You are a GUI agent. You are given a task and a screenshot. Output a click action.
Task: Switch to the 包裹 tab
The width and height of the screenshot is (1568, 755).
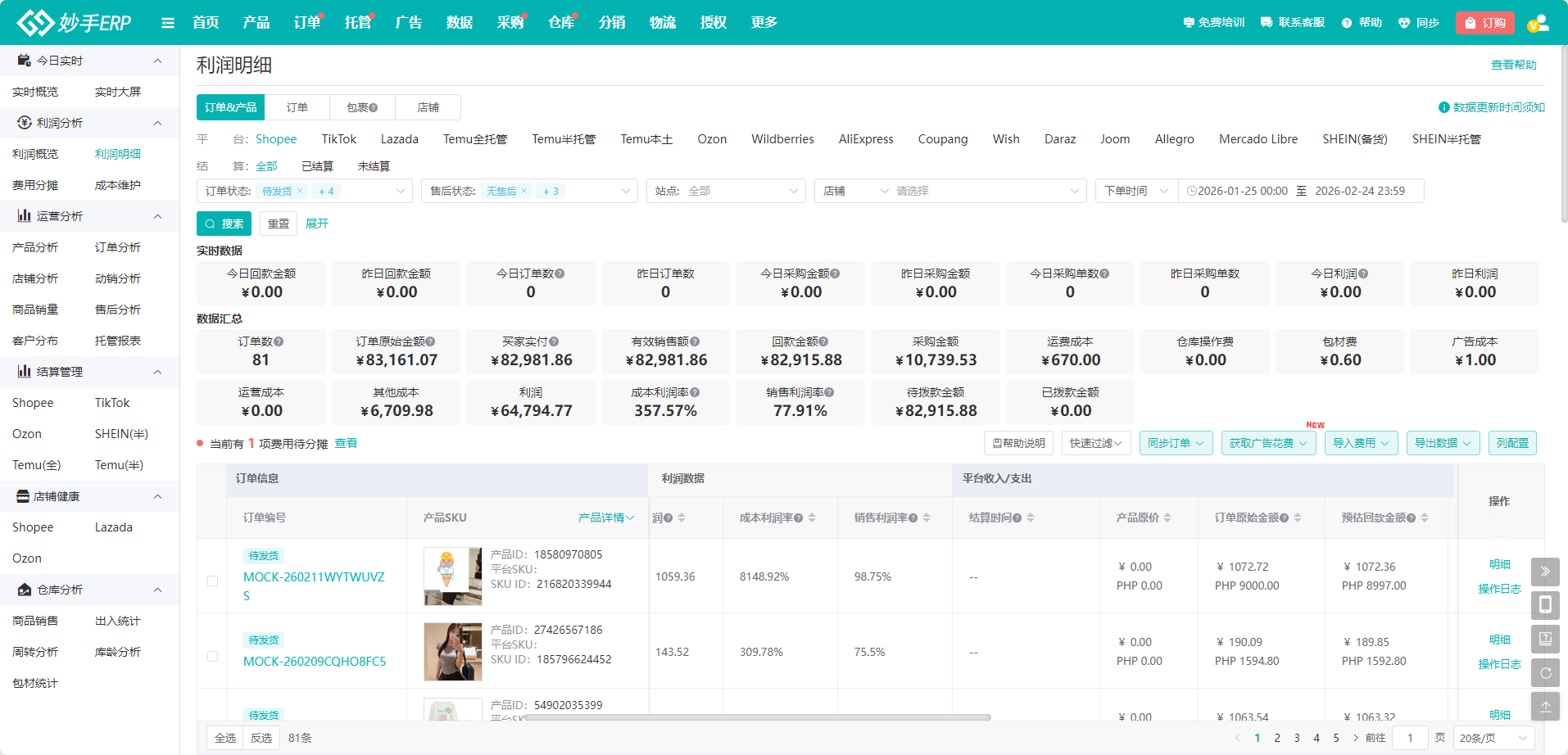click(361, 107)
